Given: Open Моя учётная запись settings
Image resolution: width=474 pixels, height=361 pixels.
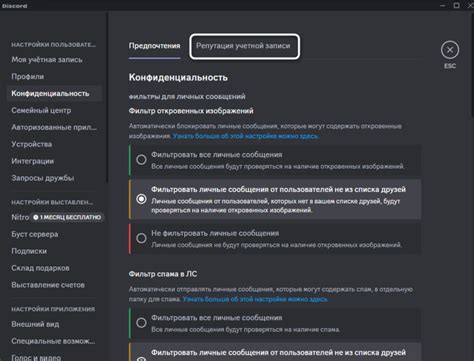Looking at the screenshot, I should coord(47,60).
